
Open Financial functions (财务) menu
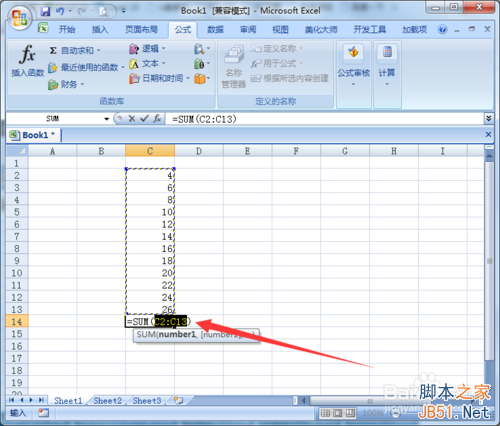(66, 84)
